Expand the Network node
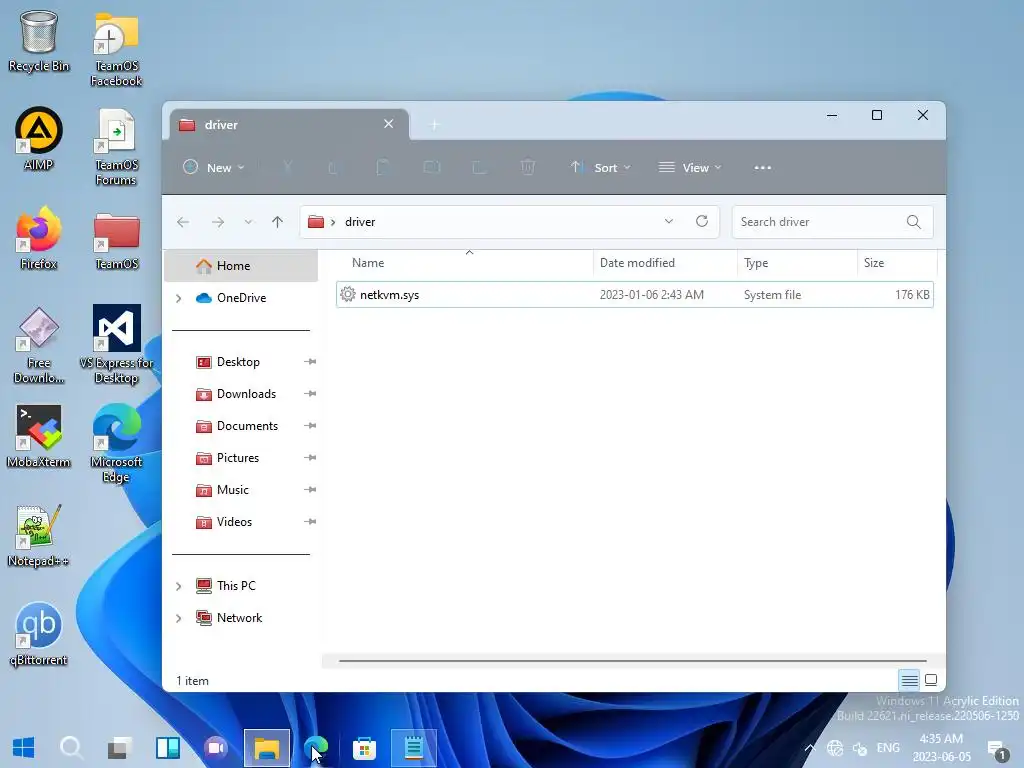 (x=178, y=618)
